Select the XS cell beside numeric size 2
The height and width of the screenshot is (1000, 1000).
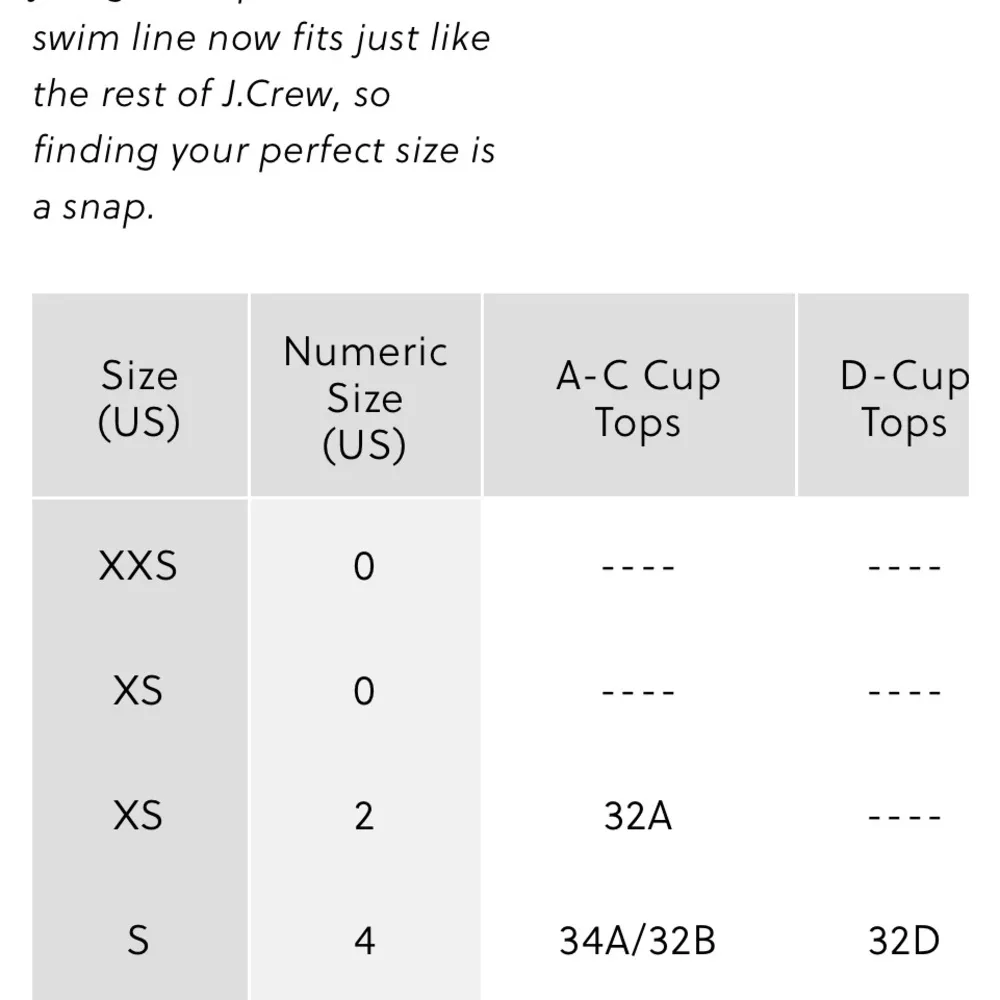coord(139,816)
